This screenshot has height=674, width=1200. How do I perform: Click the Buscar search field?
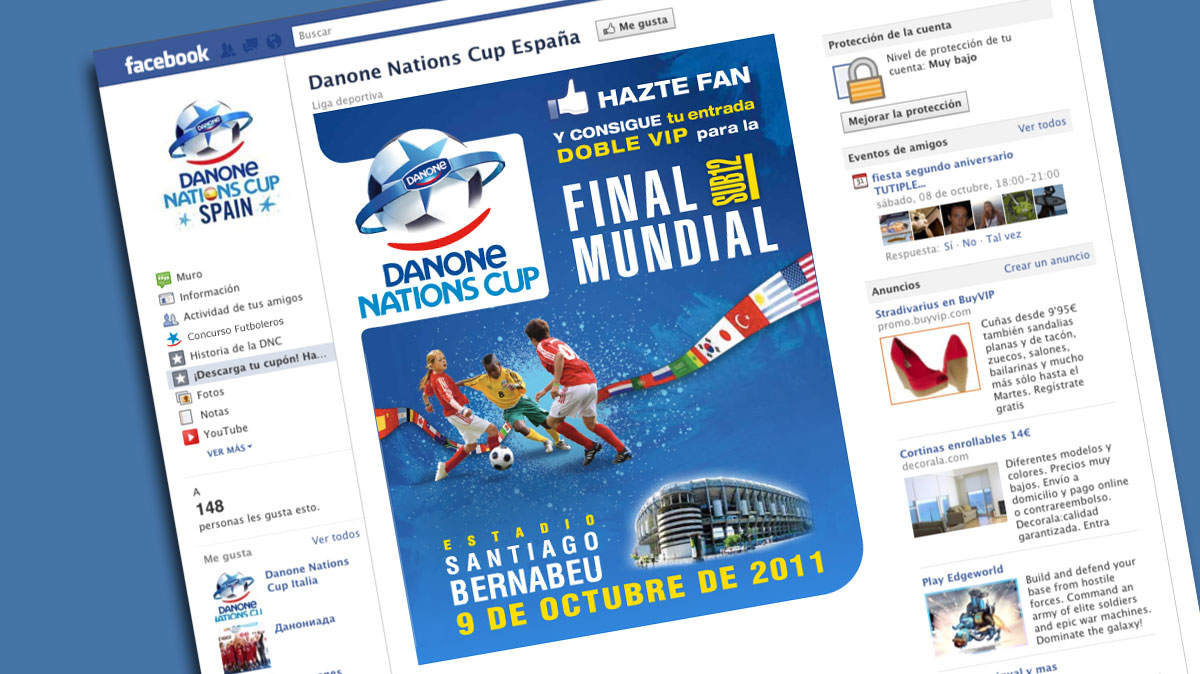coord(439,30)
